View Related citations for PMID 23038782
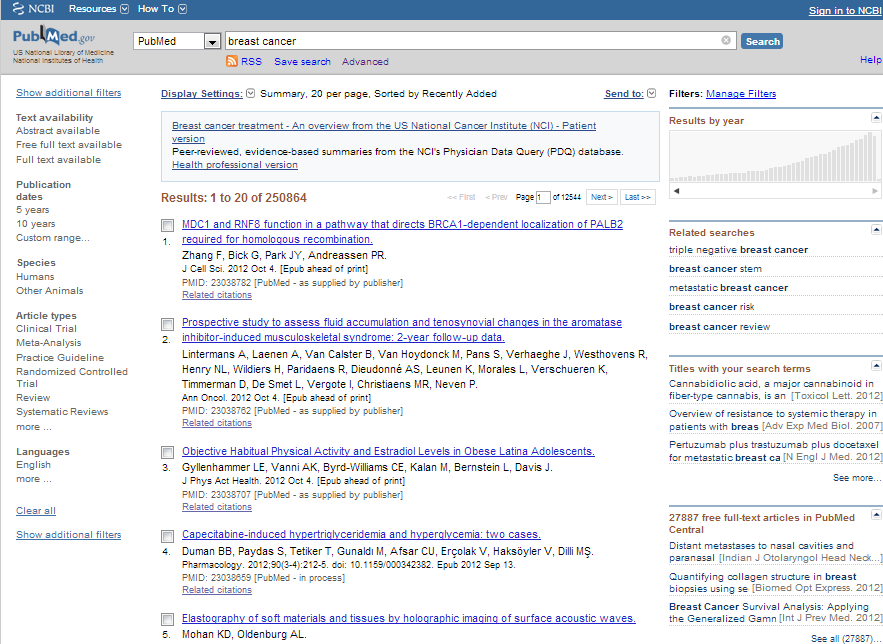The height and width of the screenshot is (644, 883). (x=217, y=295)
